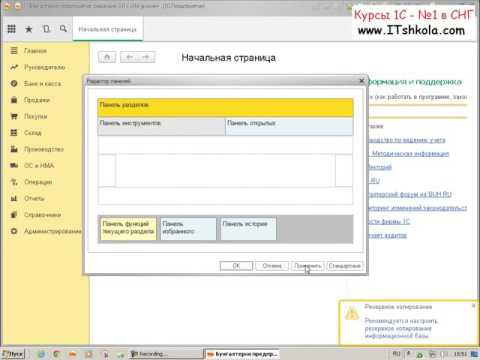Select the Панель открытых block
This screenshot has height=360, width=480.
pyautogui.click(x=289, y=126)
